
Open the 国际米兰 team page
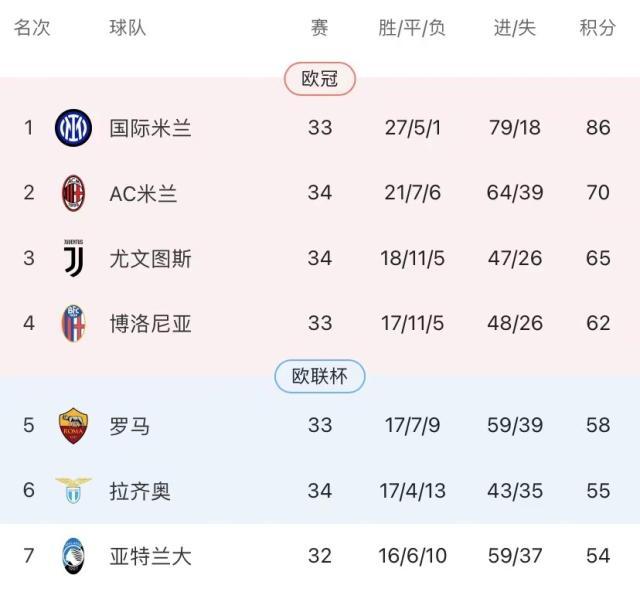pyautogui.click(x=150, y=128)
